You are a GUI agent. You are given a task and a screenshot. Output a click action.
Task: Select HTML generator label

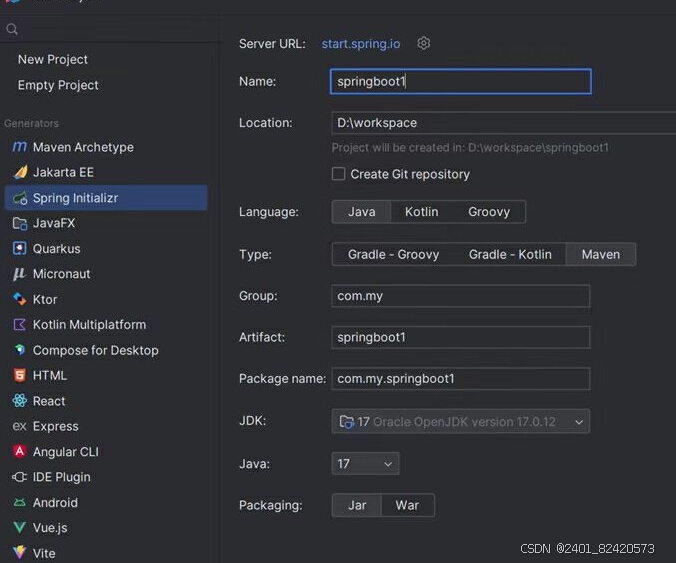[x=50, y=375]
